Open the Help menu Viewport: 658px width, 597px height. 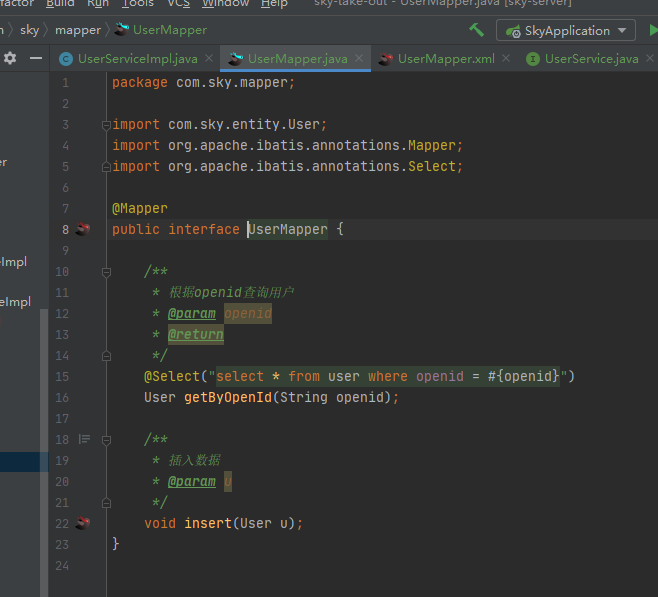coord(274,3)
